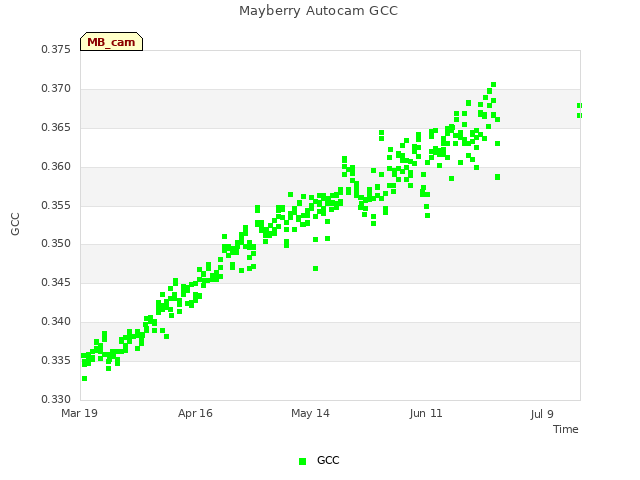Click the 0.365 y-axis value
Screen dimensions: 640x480
(x=56, y=128)
